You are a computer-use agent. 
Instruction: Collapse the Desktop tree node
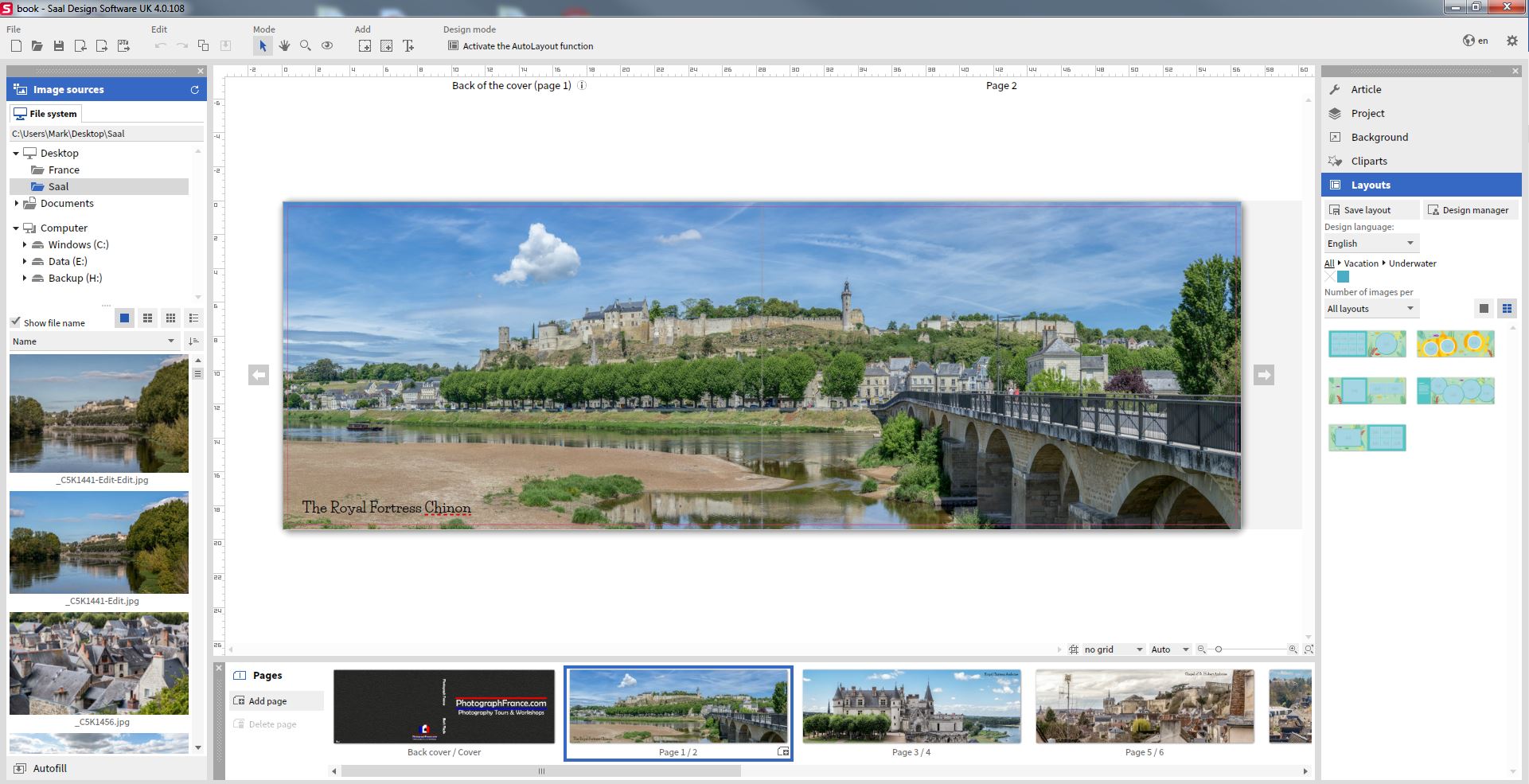(x=16, y=154)
